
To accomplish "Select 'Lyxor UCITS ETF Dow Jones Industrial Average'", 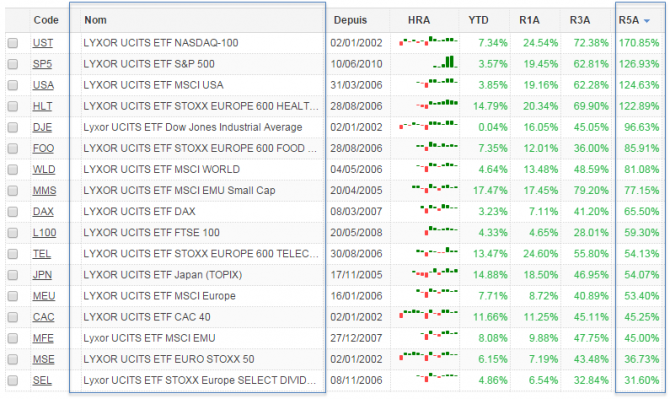I will pos(193,127).
